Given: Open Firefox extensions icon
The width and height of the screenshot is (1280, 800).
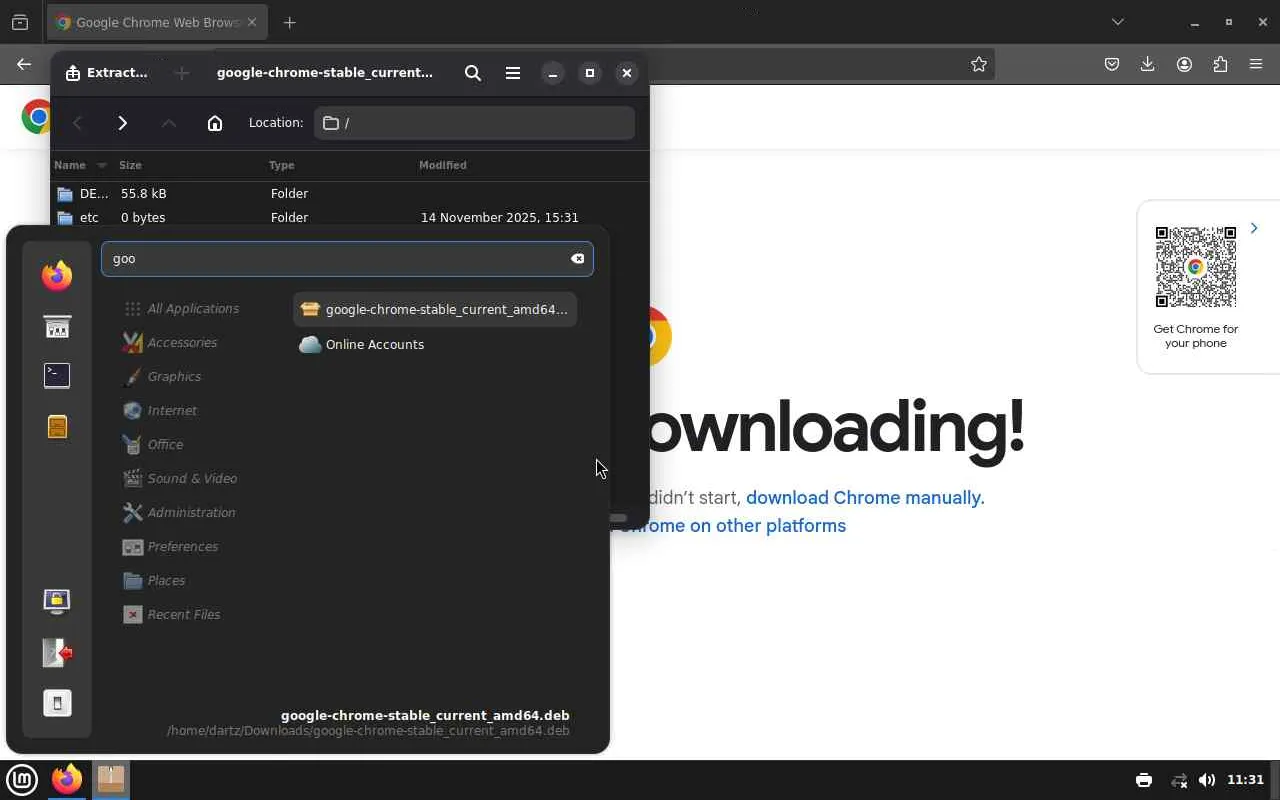Looking at the screenshot, I should pyautogui.click(x=1220, y=64).
